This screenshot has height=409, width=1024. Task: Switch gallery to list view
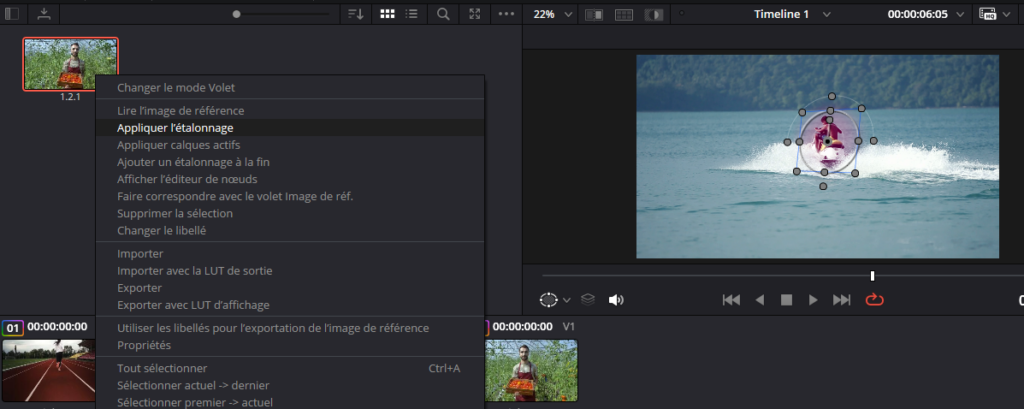pyautogui.click(x=413, y=15)
